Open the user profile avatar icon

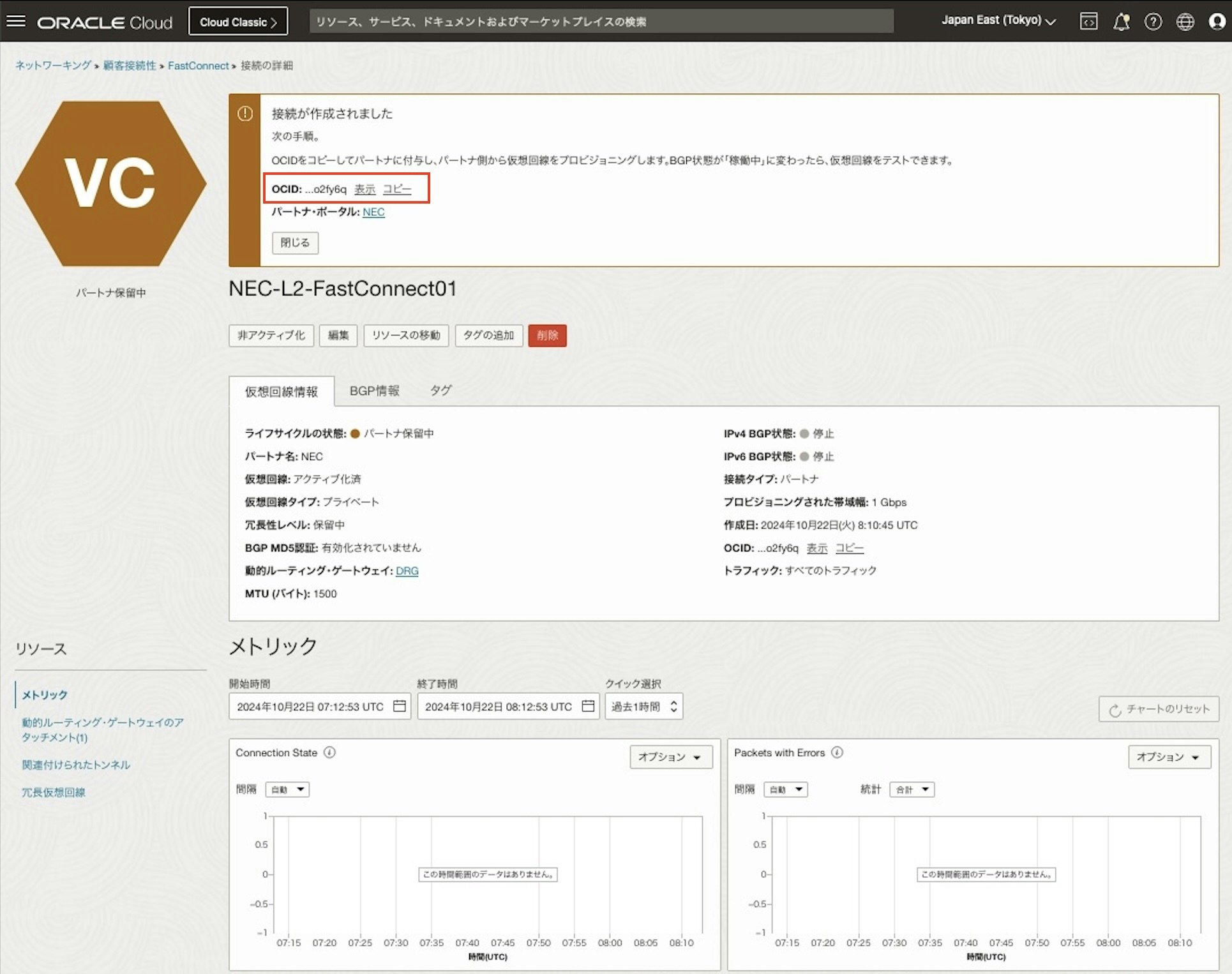point(1217,22)
